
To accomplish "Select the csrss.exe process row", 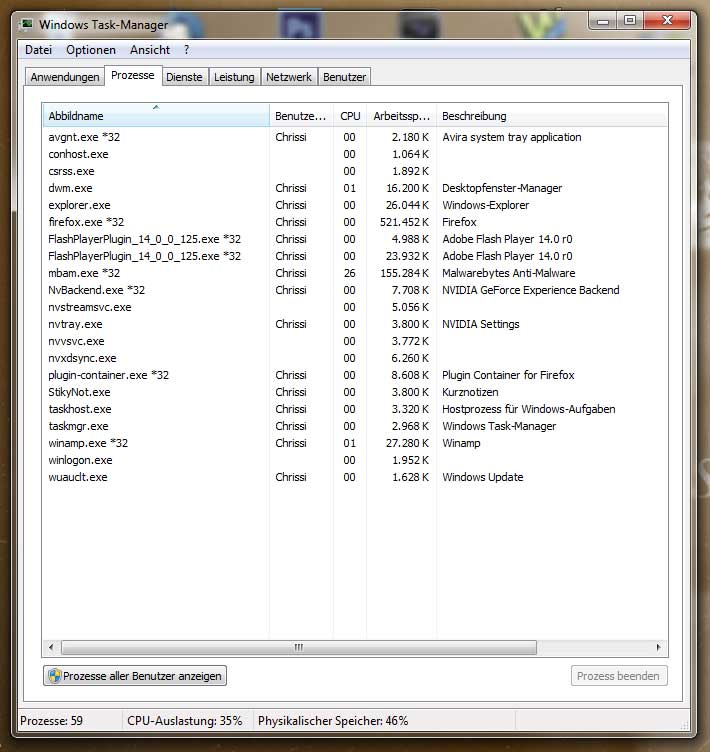I will [355, 171].
